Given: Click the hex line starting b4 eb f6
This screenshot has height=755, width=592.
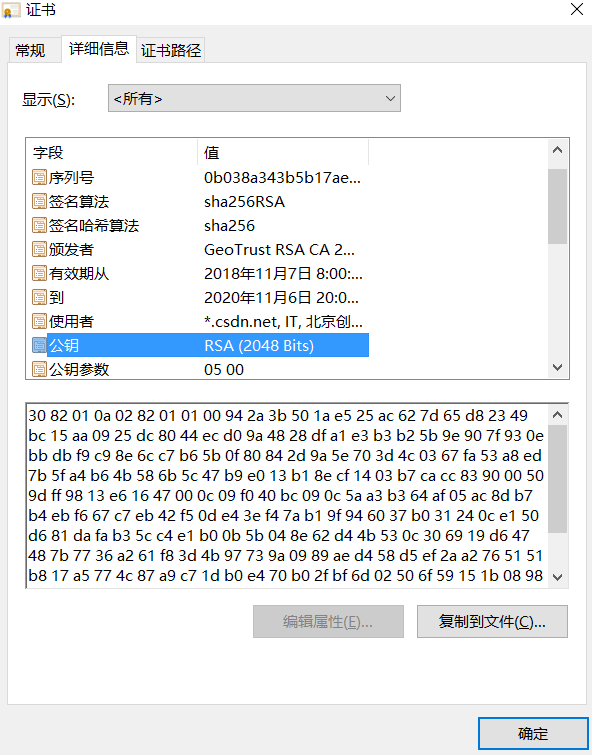Looking at the screenshot, I should (x=283, y=516).
